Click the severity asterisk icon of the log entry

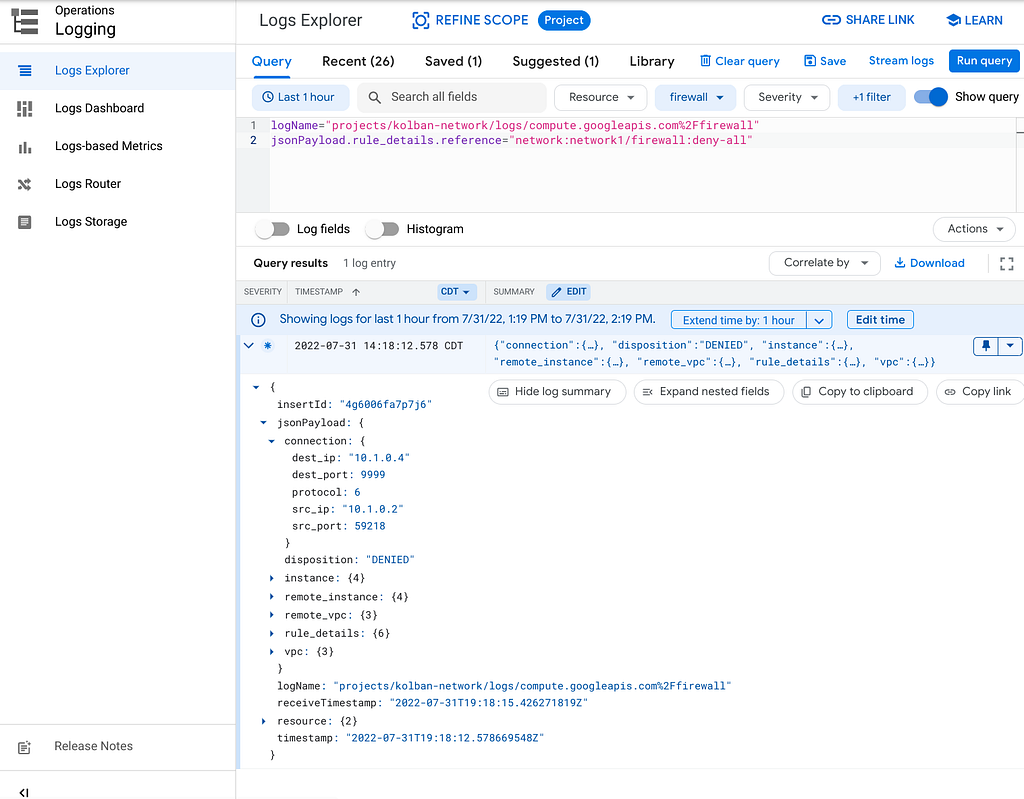tap(268, 346)
